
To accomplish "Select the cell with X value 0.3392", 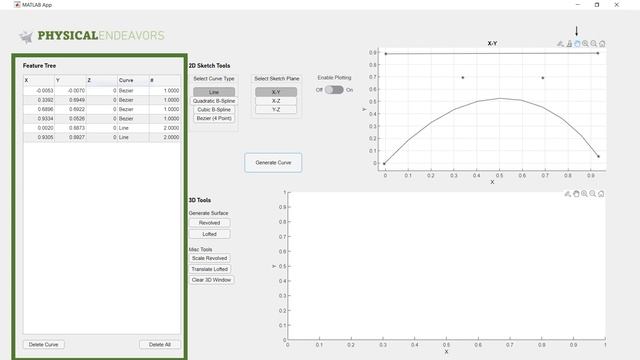I will (39, 100).
